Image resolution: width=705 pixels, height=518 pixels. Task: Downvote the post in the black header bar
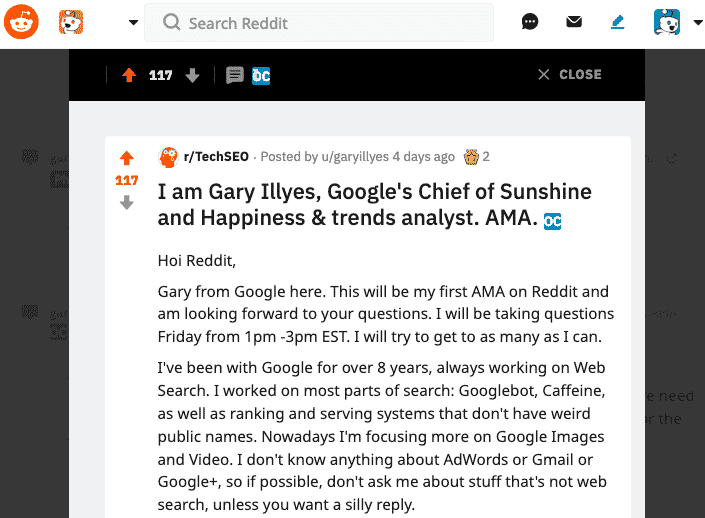click(192, 76)
